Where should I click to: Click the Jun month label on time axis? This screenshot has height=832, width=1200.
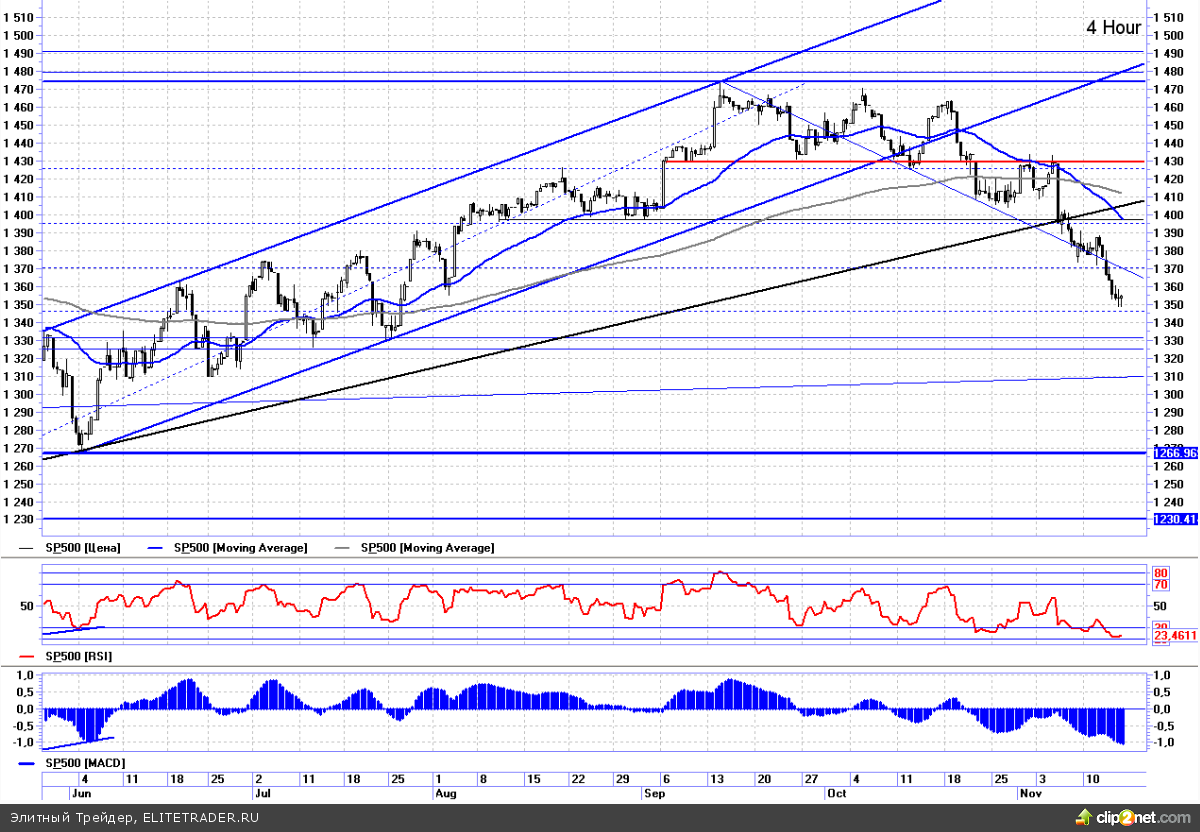pyautogui.click(x=81, y=793)
